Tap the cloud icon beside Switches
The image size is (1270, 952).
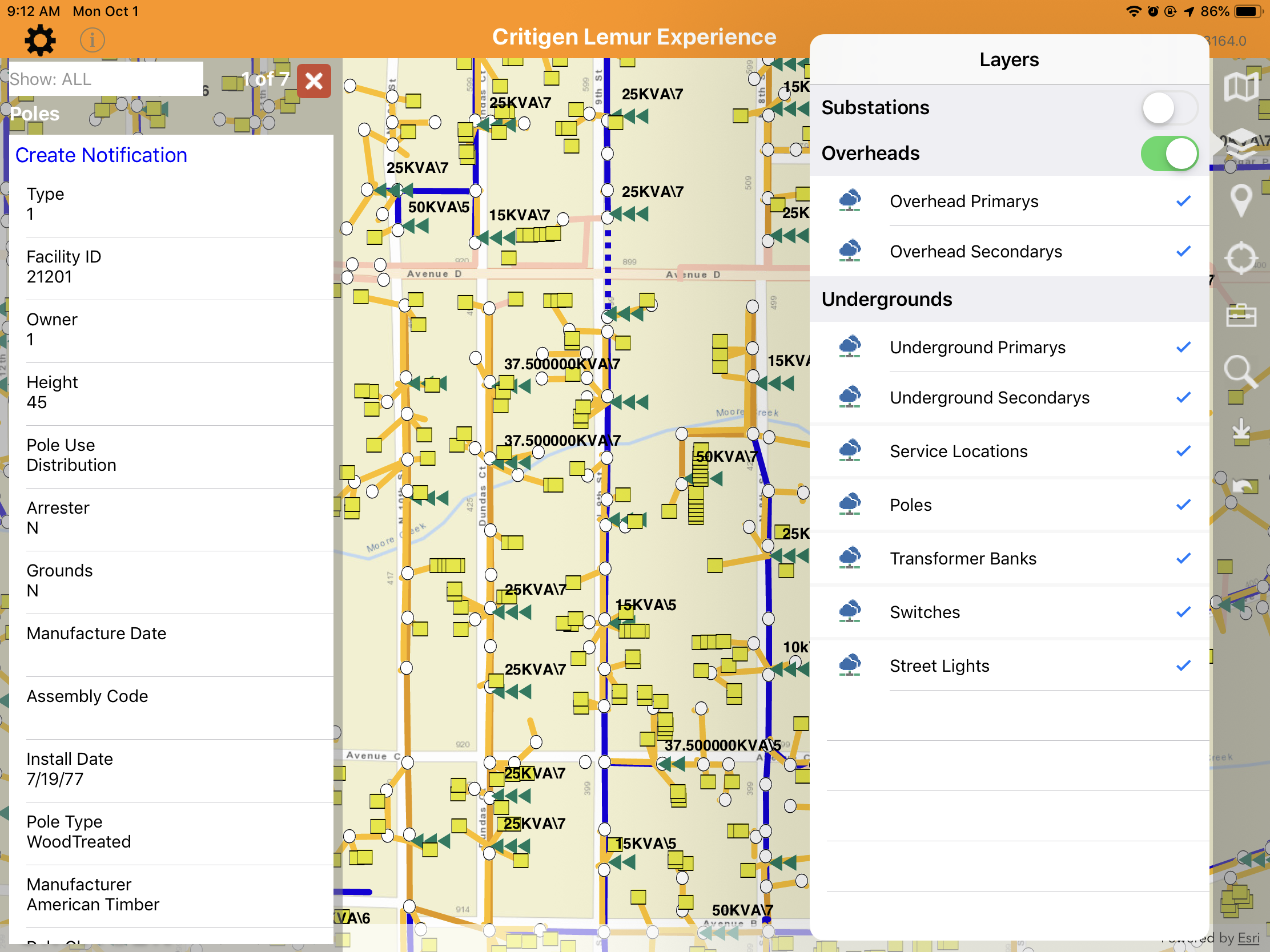[850, 611]
